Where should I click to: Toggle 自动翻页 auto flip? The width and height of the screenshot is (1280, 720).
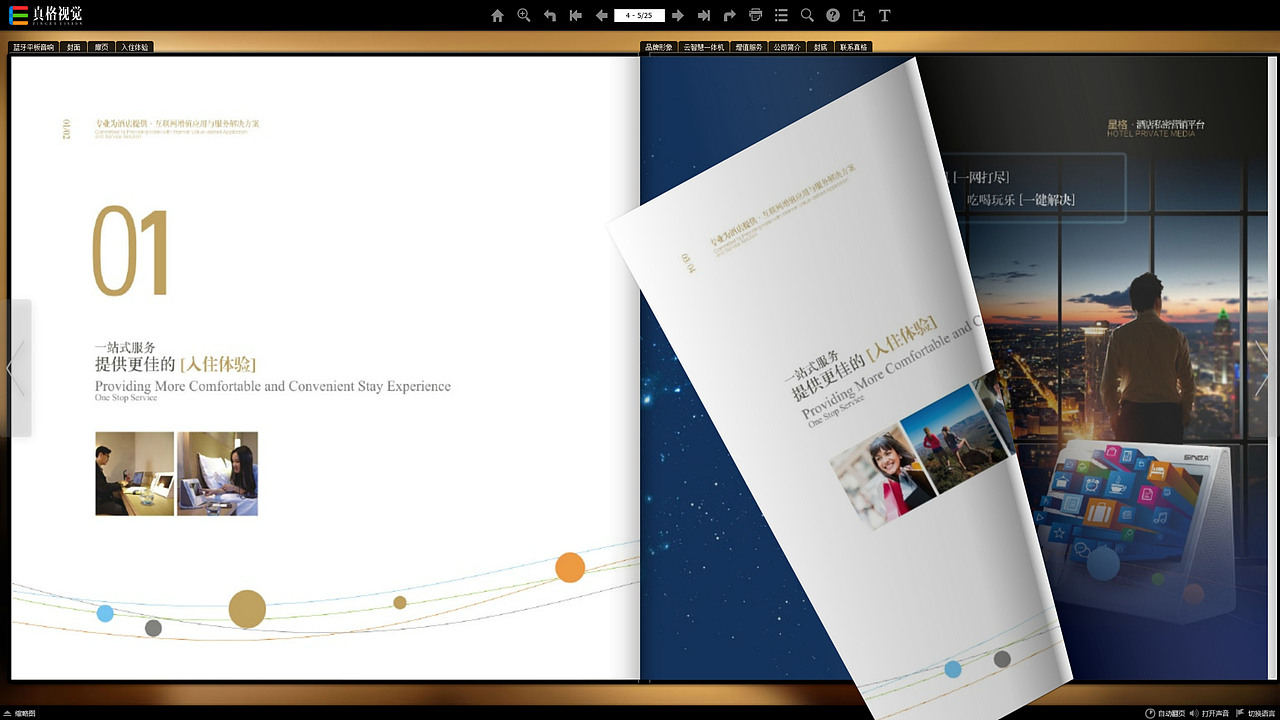[1165, 713]
